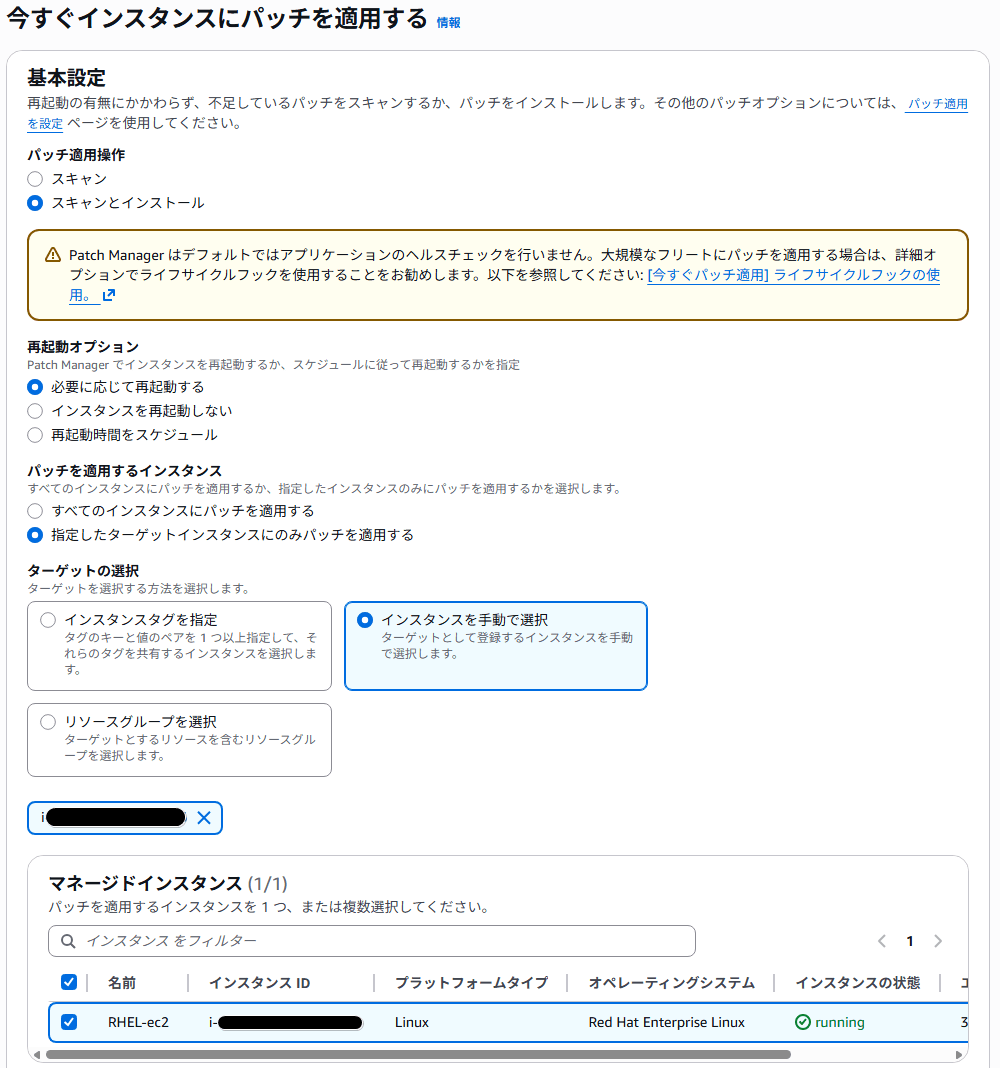This screenshot has width=1000, height=1068.
Task: Select the スキャン radio option
Action: click(x=35, y=179)
